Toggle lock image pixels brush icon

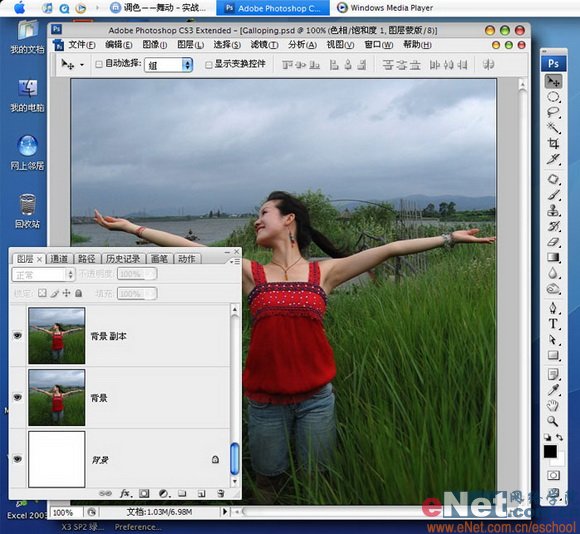(54, 293)
